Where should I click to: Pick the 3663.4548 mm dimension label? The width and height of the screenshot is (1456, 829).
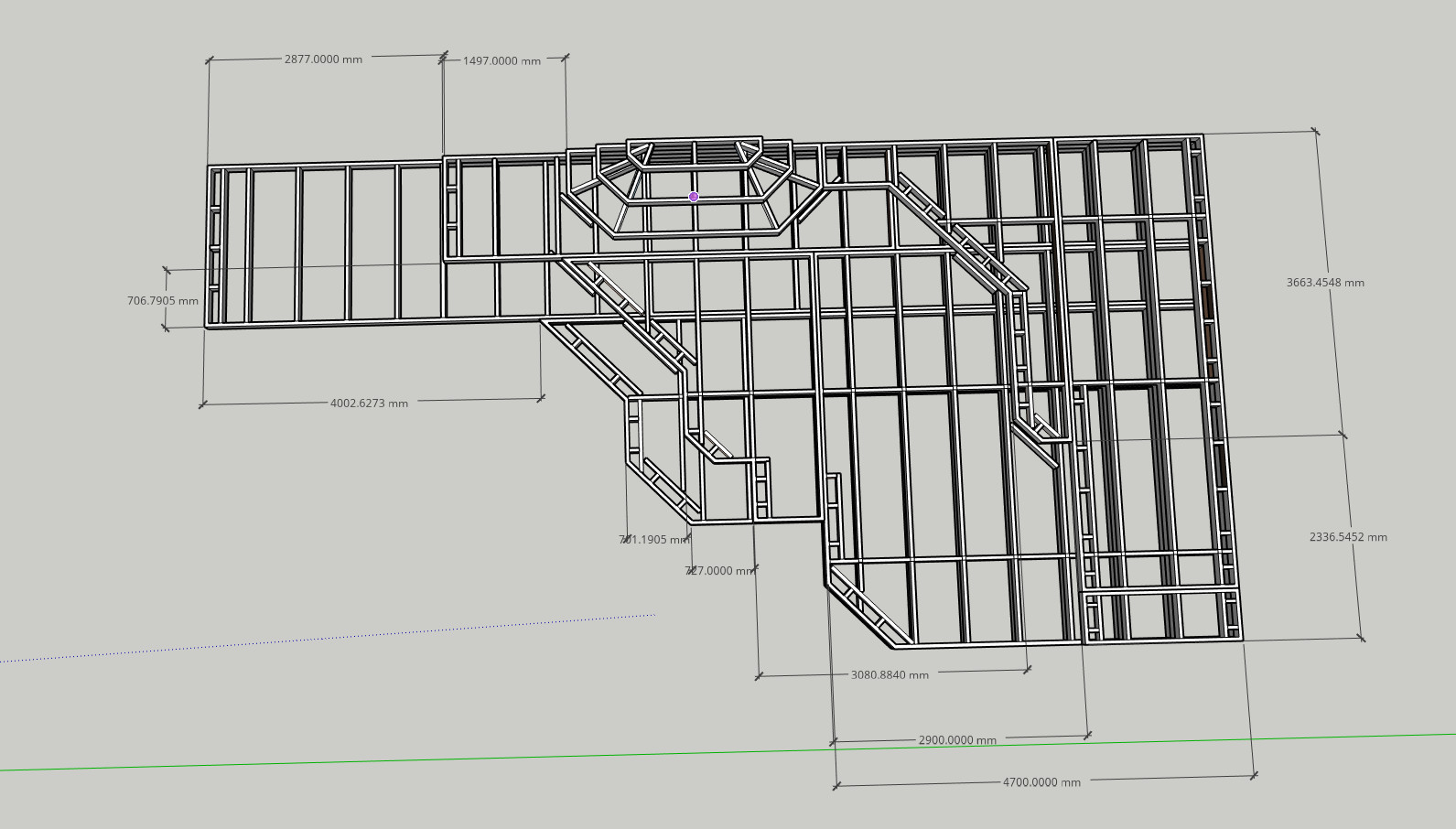[1325, 283]
